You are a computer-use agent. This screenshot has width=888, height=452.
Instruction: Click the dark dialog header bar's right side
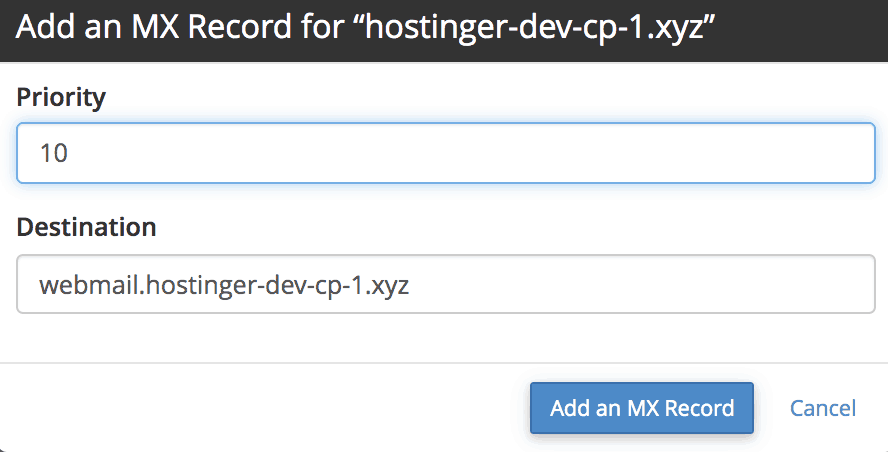click(x=810, y=28)
